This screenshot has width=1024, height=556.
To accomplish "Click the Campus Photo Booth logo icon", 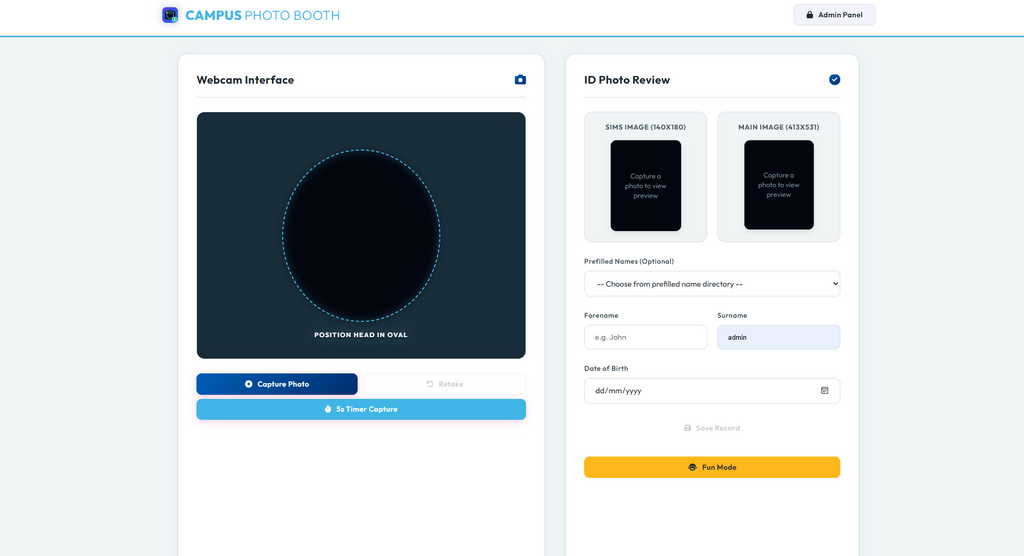I will [170, 15].
